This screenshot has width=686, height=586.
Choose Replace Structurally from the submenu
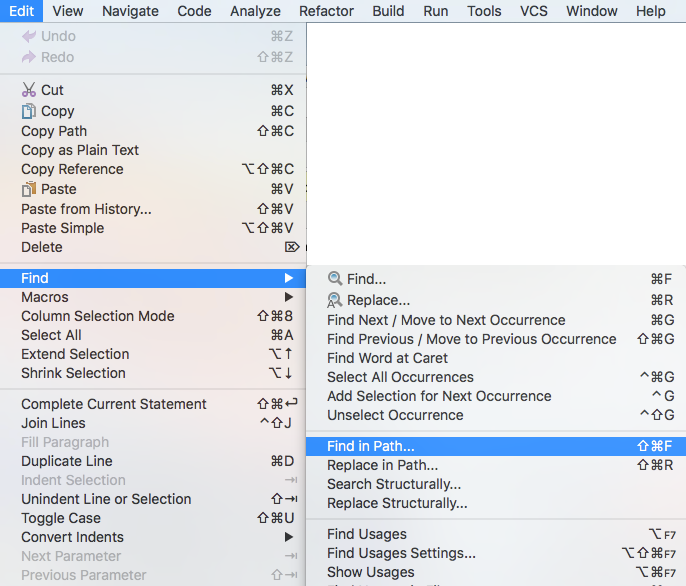click(397, 503)
